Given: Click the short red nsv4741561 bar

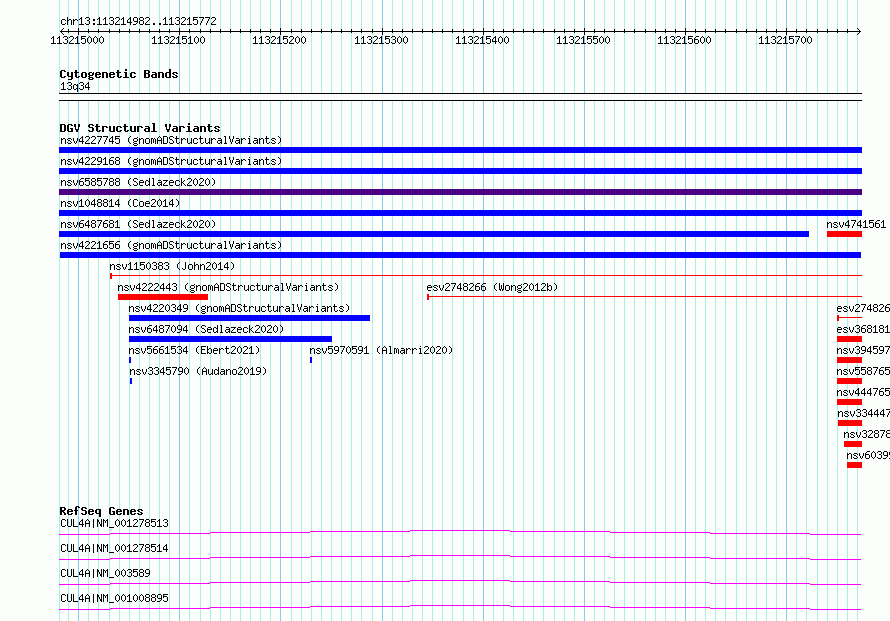Looking at the screenshot, I should [x=845, y=234].
